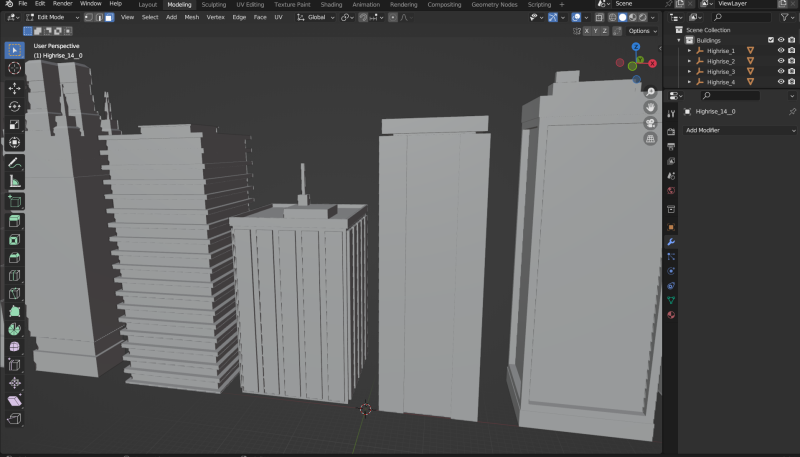Select the Add Cube tool
Viewport: 800px width, 457px height.
(14, 201)
